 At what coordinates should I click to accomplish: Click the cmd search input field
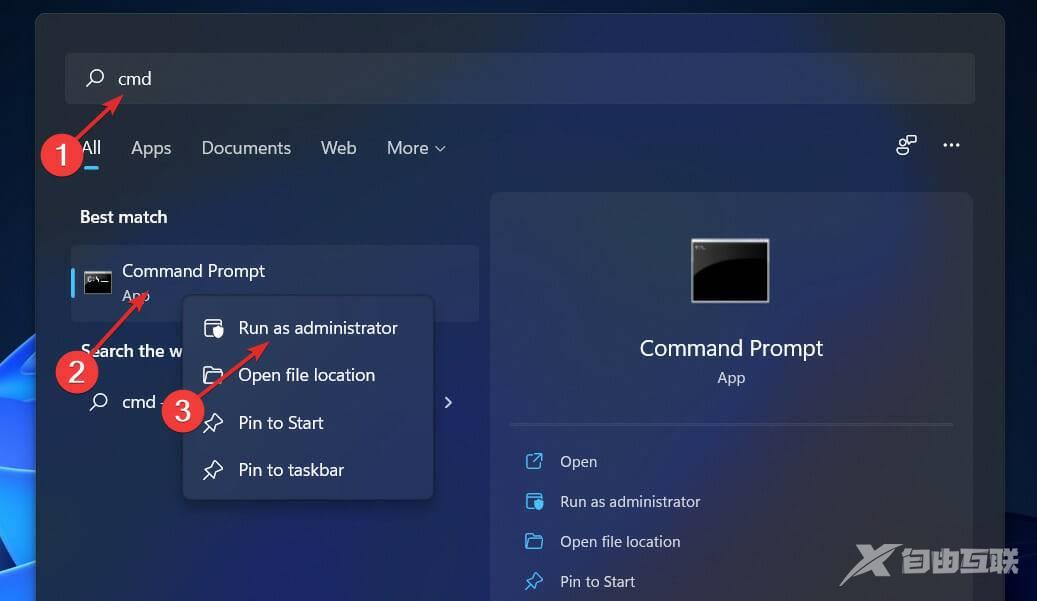[x=500, y=78]
